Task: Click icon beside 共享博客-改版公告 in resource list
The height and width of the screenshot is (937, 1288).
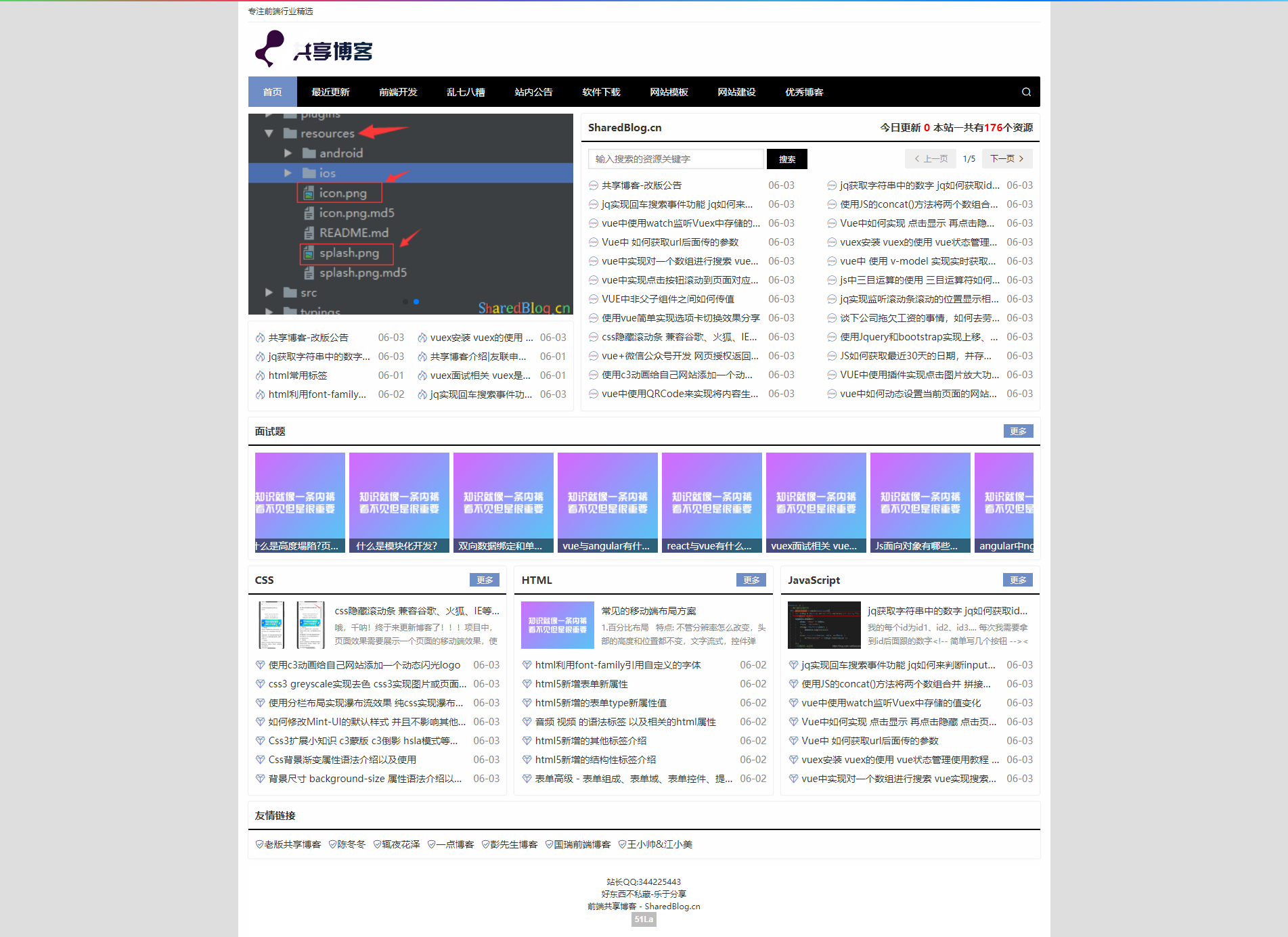Action: (x=594, y=185)
